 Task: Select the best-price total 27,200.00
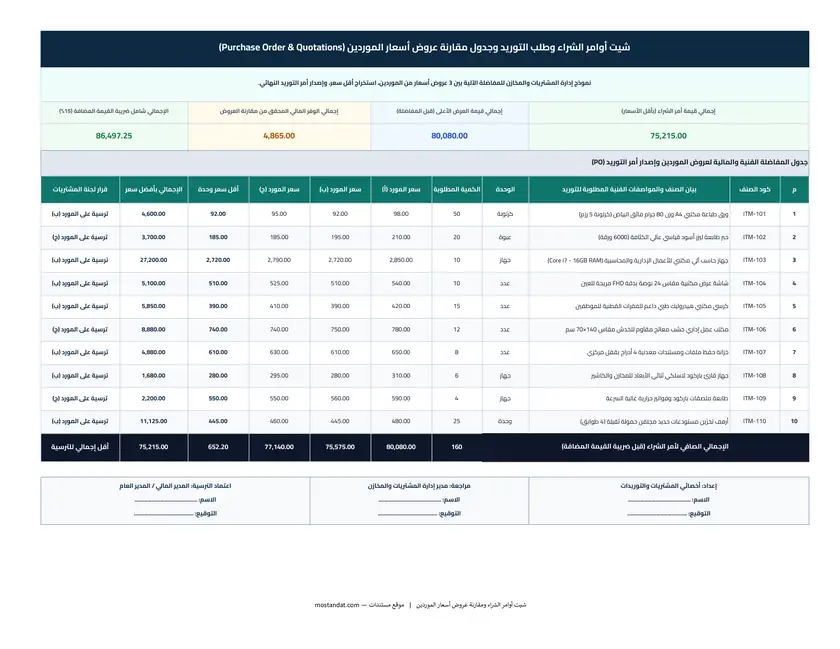point(153,260)
